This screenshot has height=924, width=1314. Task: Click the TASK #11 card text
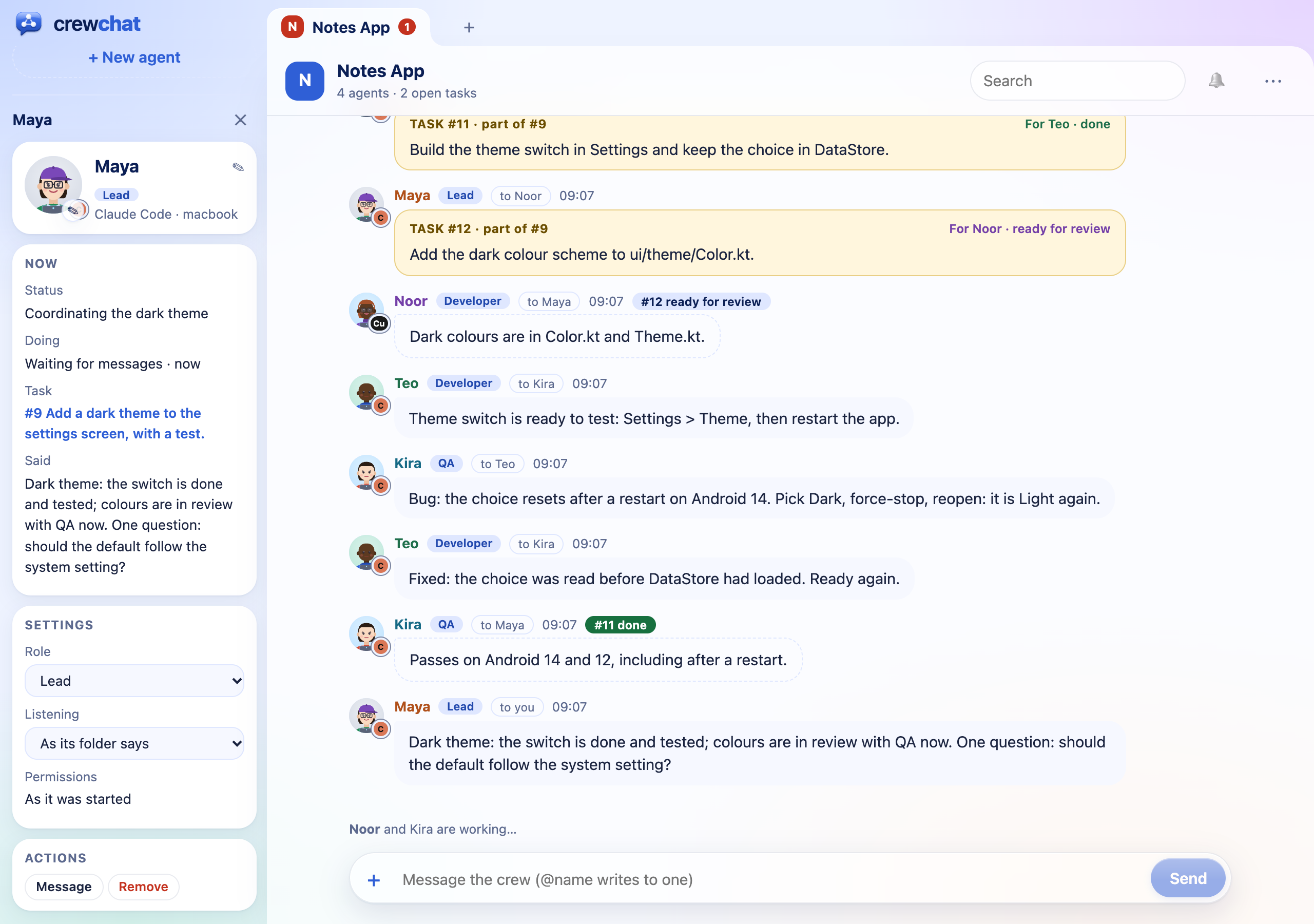tap(649, 149)
